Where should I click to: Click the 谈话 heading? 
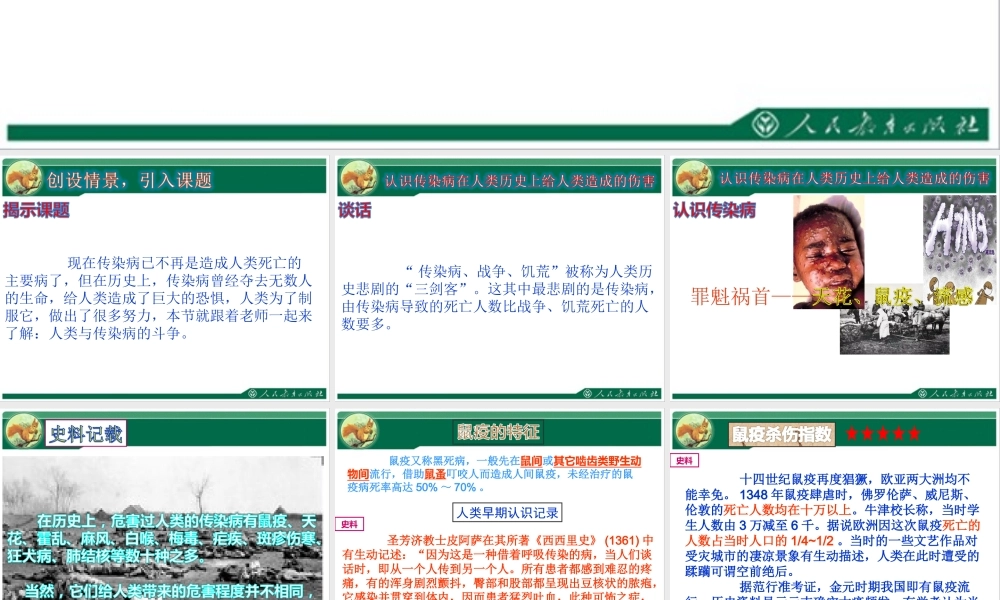[355, 210]
